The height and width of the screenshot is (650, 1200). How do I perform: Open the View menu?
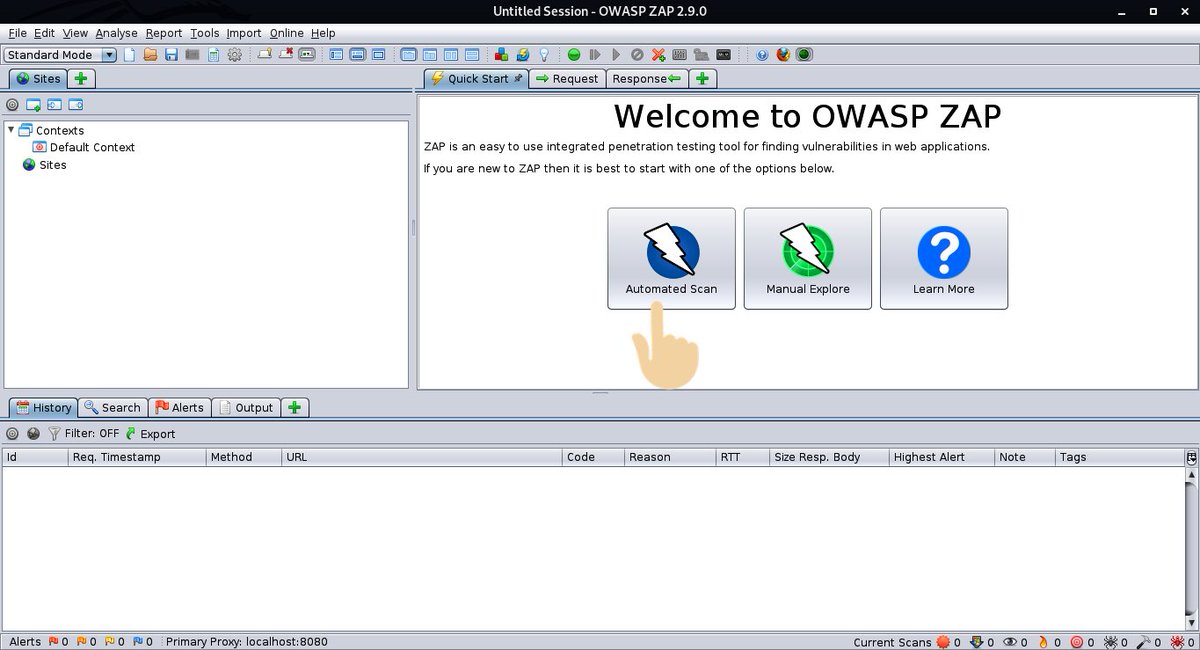pyautogui.click(x=75, y=33)
